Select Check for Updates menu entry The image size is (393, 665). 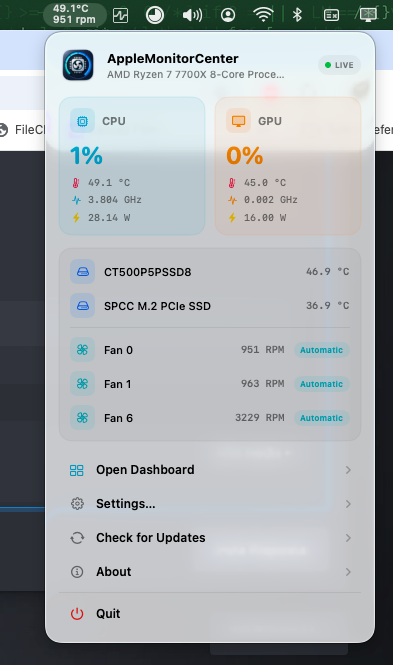(210, 538)
